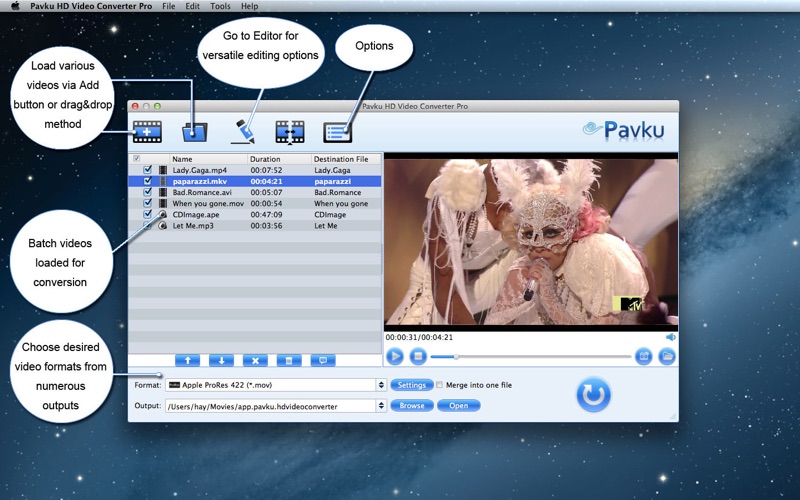Click the 00:00:31/00:04:21 time display
The height and width of the screenshot is (500, 800).
coord(419,337)
